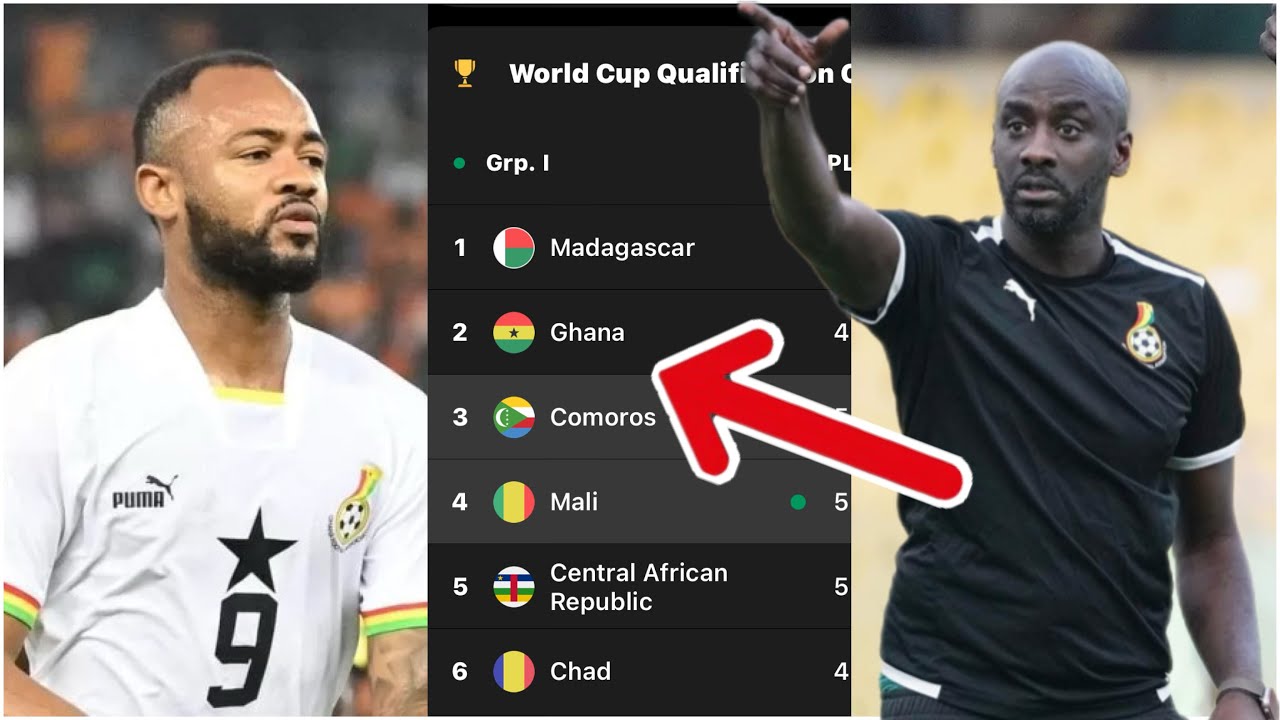Screen dimensions: 1280x720
Task: Click the green dot beside Grp. I
Action: 459,163
